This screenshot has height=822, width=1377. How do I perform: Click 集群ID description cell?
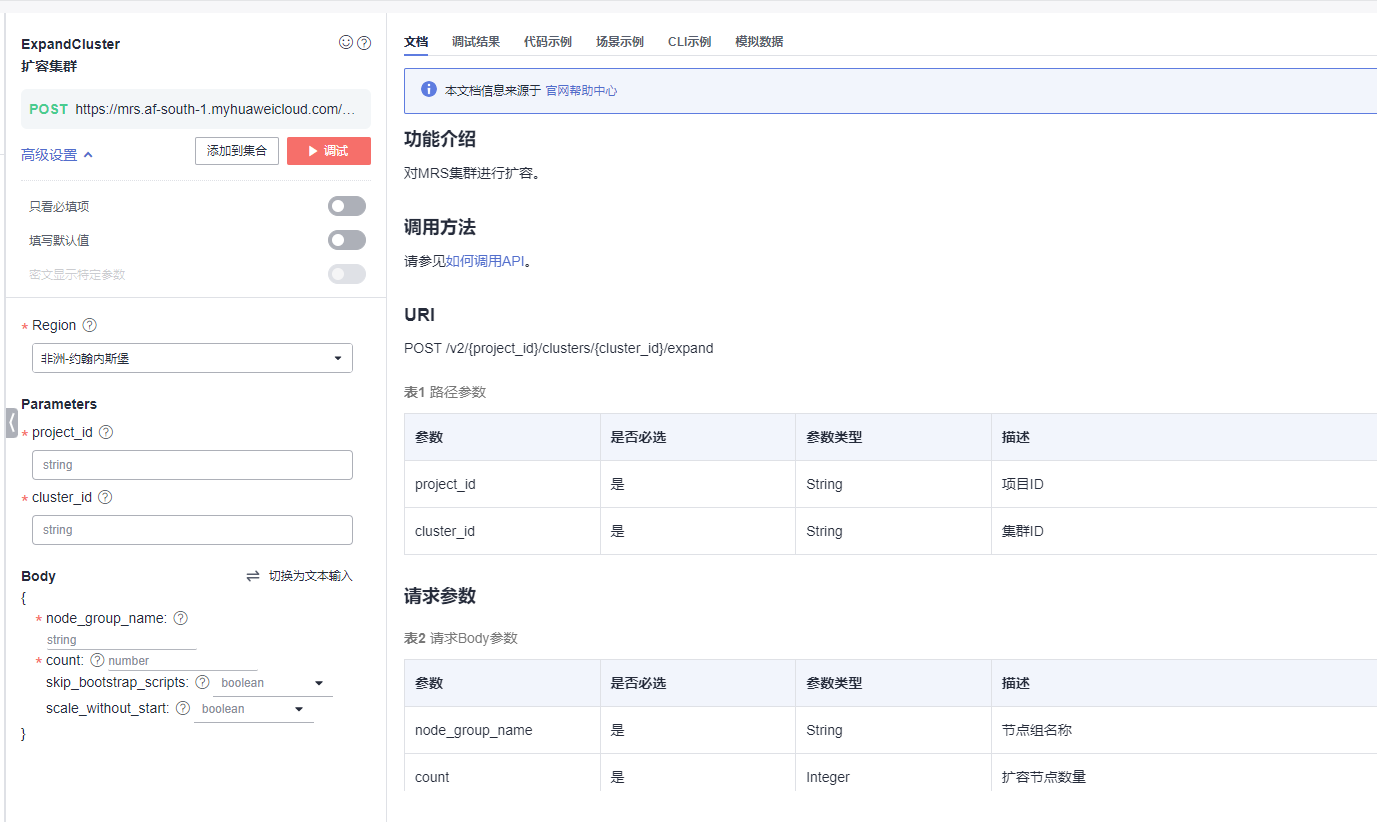point(1184,531)
